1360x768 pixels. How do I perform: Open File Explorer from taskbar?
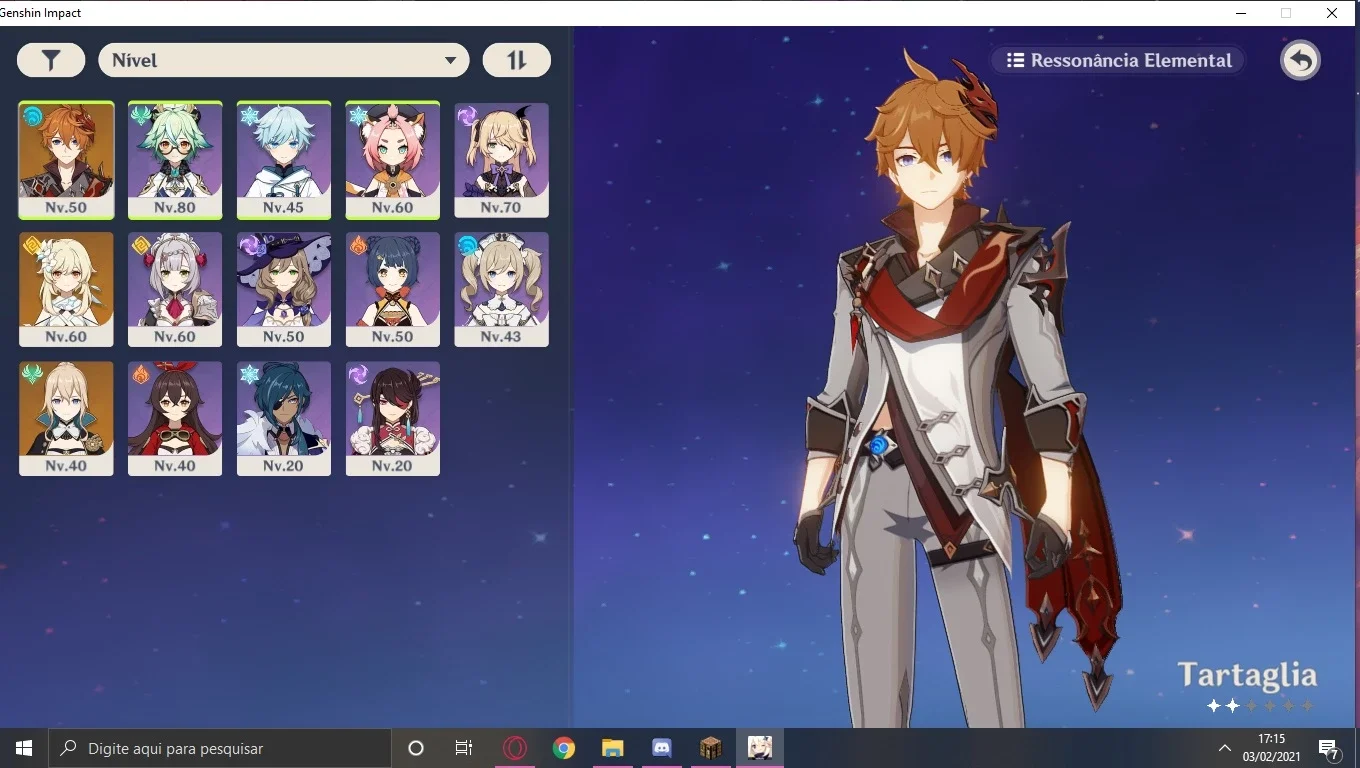click(x=613, y=748)
